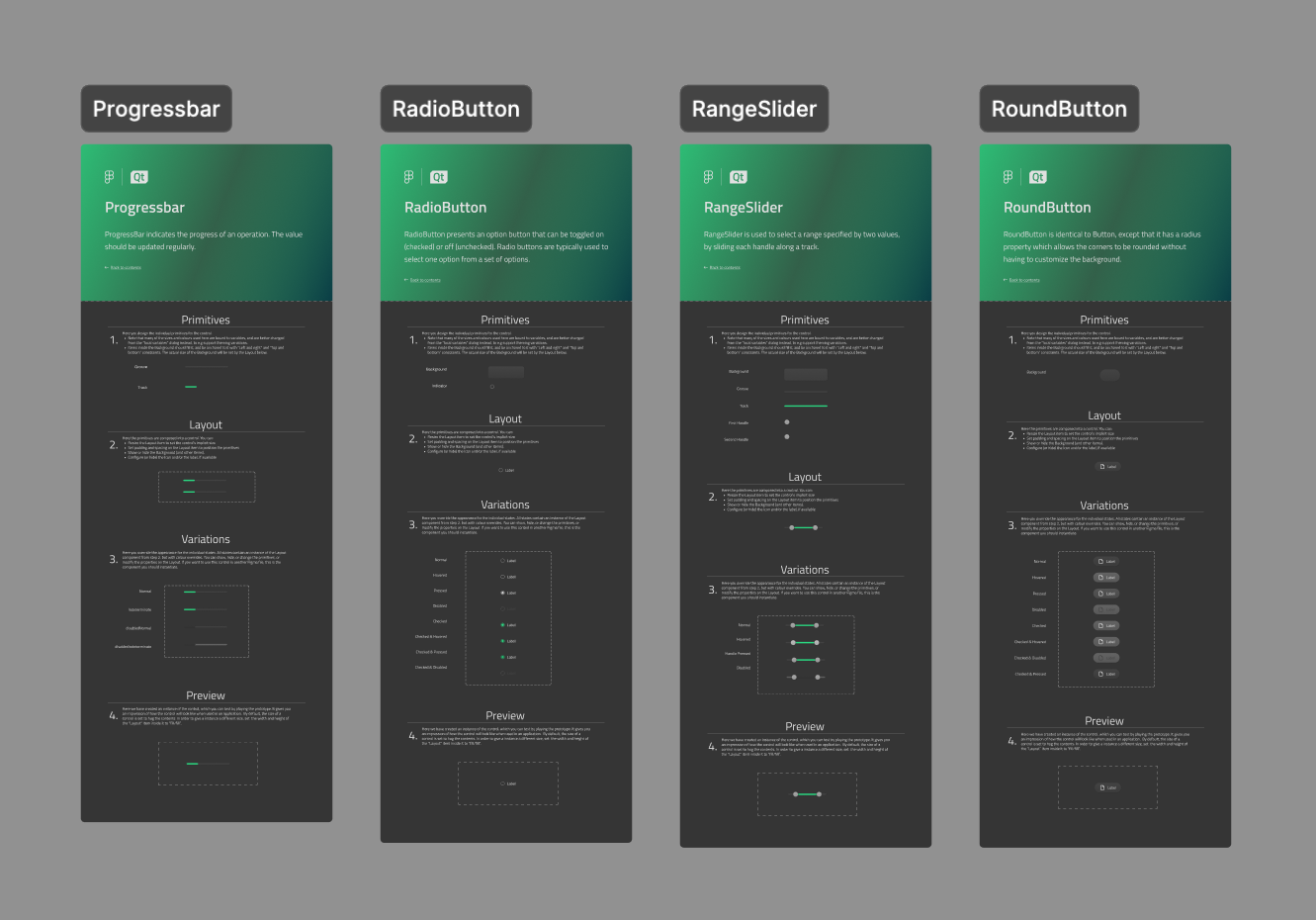1316x920 pixels.
Task: Select the Checked radio button in RadioButton Variations
Action: [x=503, y=625]
